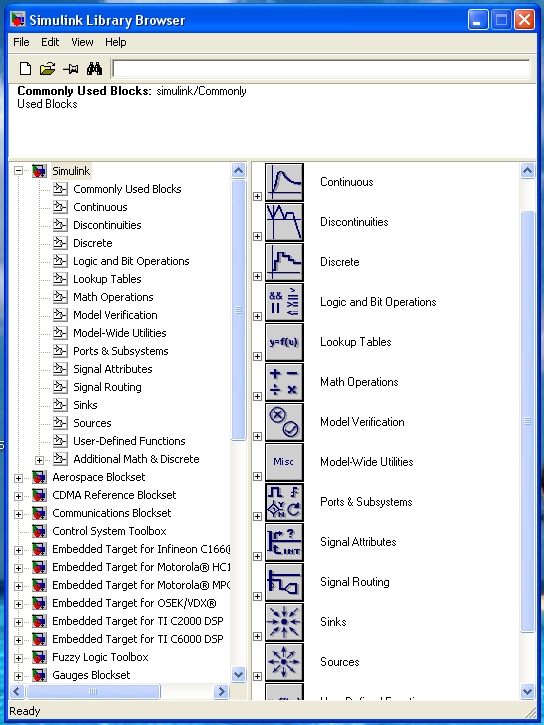Select Model Verification in the left tree
The width and height of the screenshot is (544, 725).
pos(115,315)
